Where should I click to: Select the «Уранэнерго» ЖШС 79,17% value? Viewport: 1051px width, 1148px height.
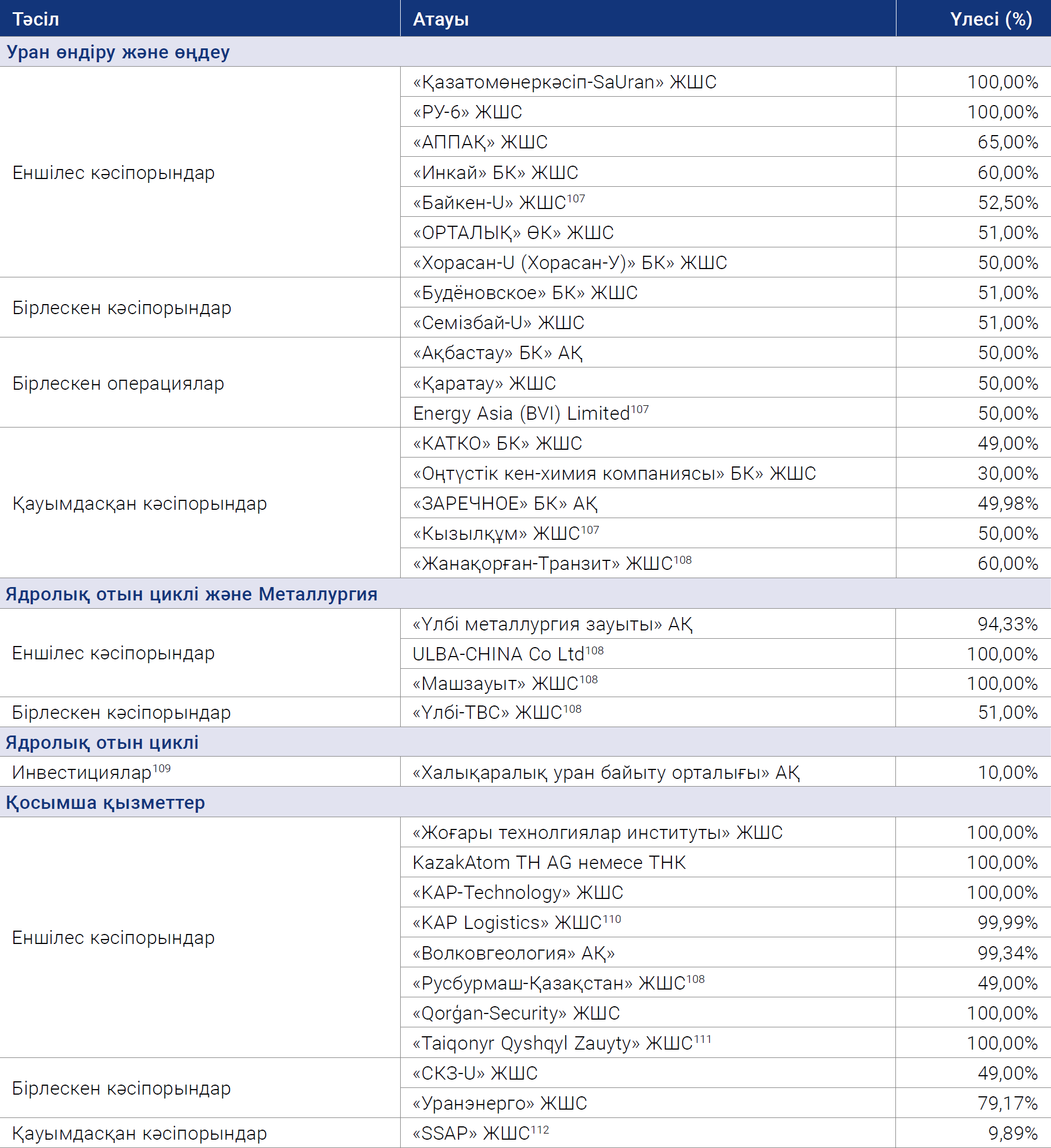pyautogui.click(x=1008, y=1103)
